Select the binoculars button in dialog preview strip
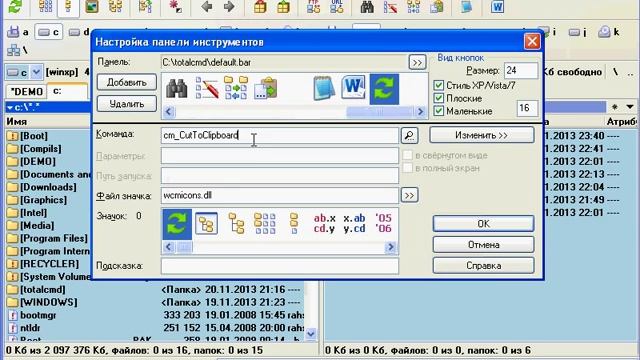 pos(176,88)
